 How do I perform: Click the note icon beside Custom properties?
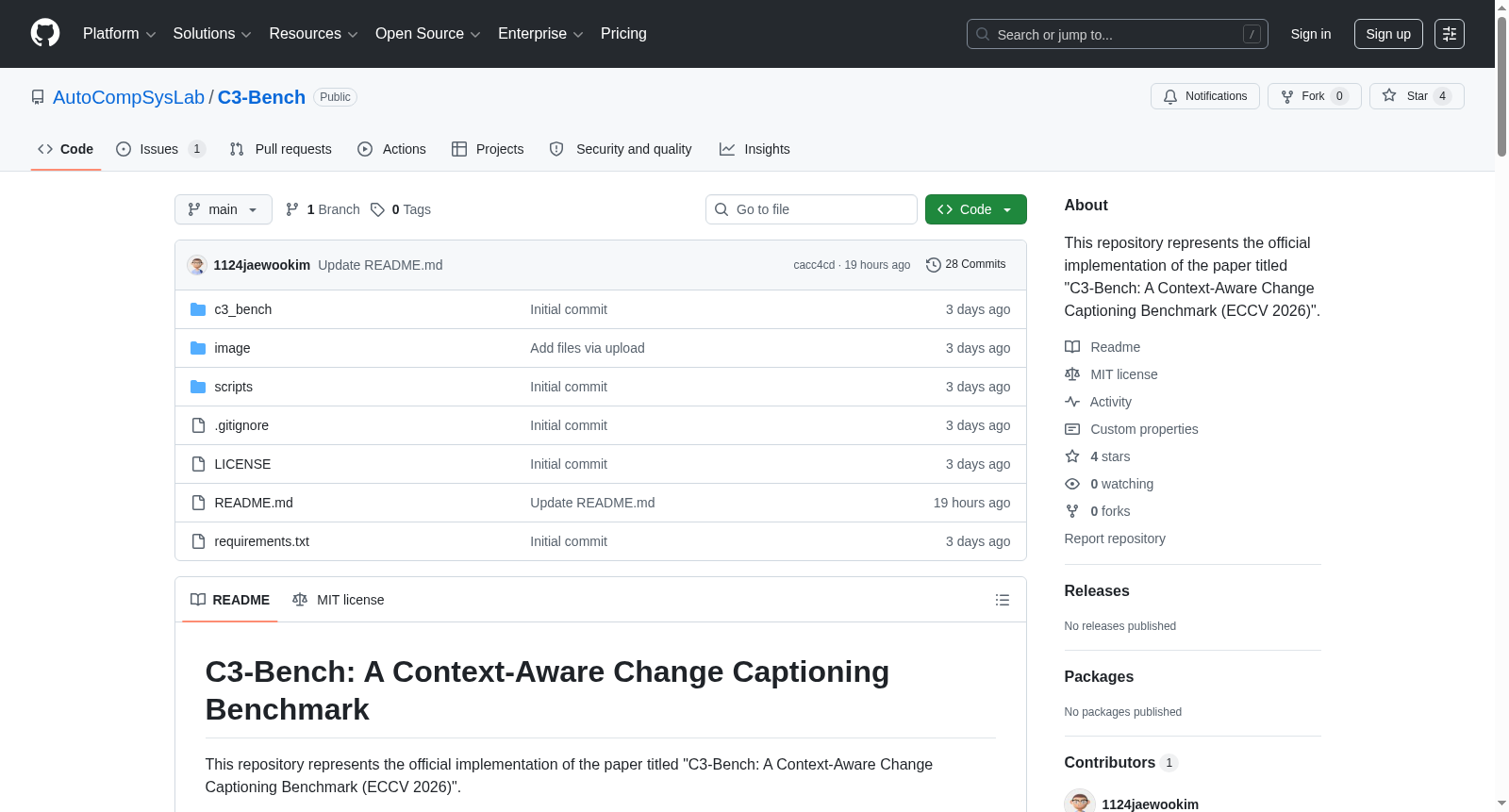click(x=1072, y=429)
